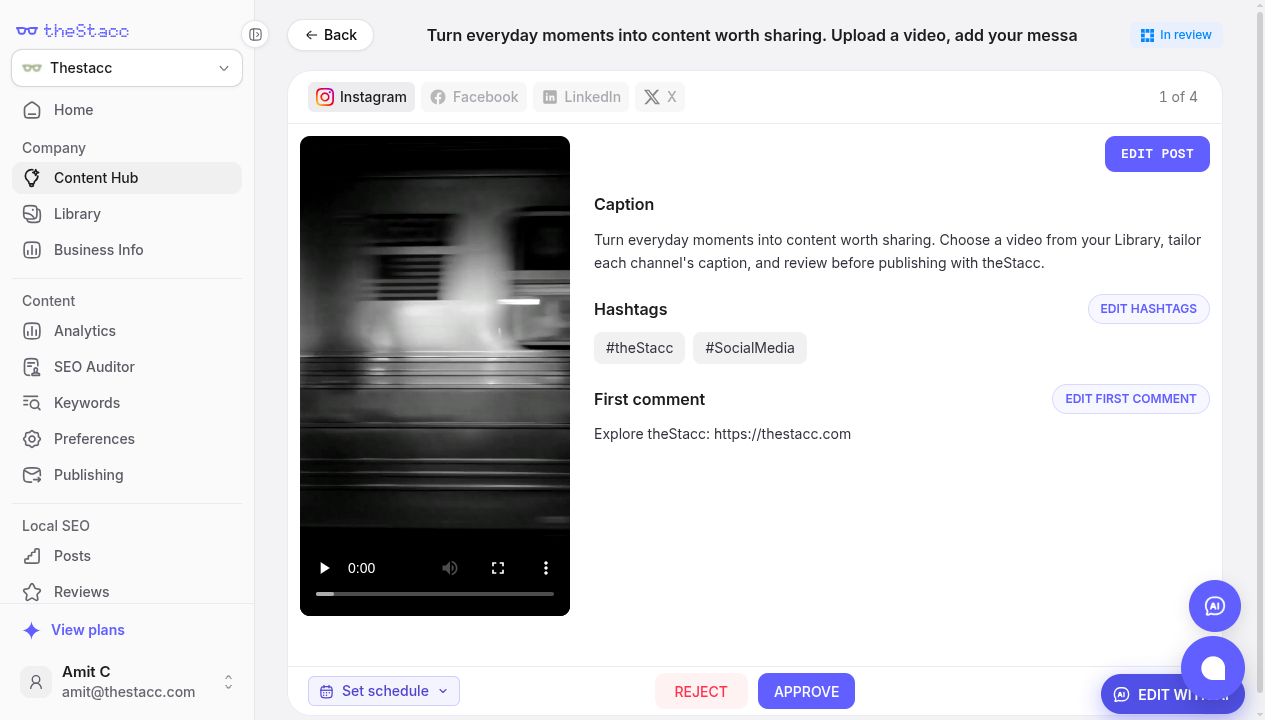This screenshot has height=720, width=1280.
Task: Click the Posts icon under Local SEO
Action: [x=32, y=556]
